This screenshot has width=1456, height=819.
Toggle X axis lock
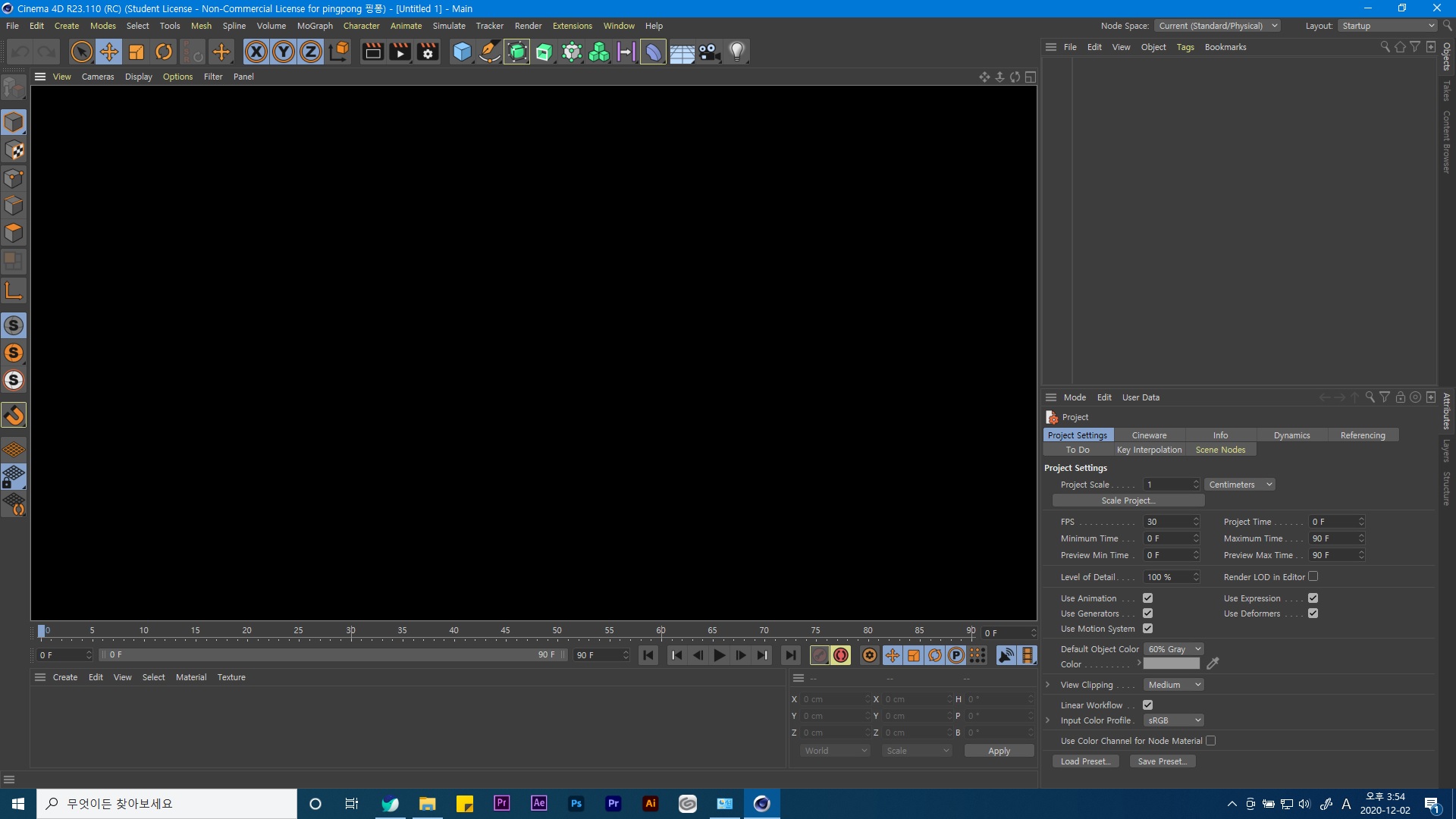[x=256, y=52]
